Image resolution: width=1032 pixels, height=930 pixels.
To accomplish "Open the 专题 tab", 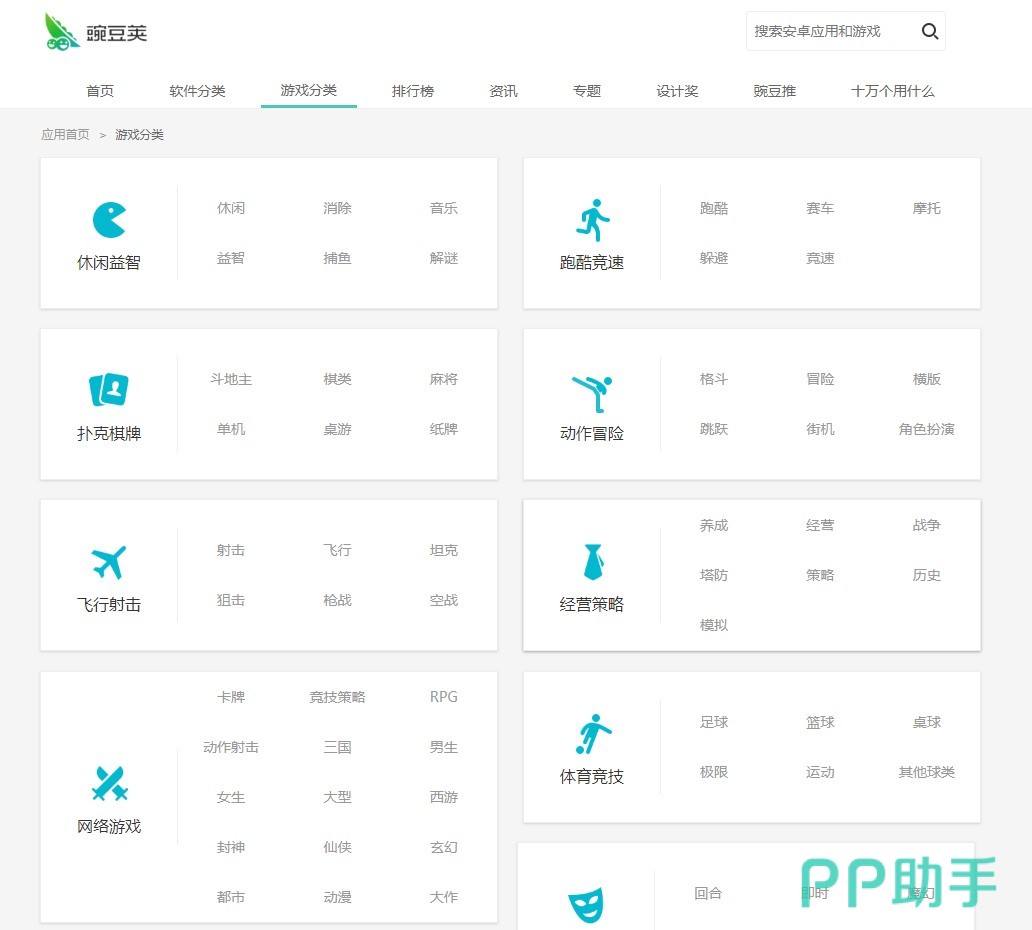I will tap(586, 91).
